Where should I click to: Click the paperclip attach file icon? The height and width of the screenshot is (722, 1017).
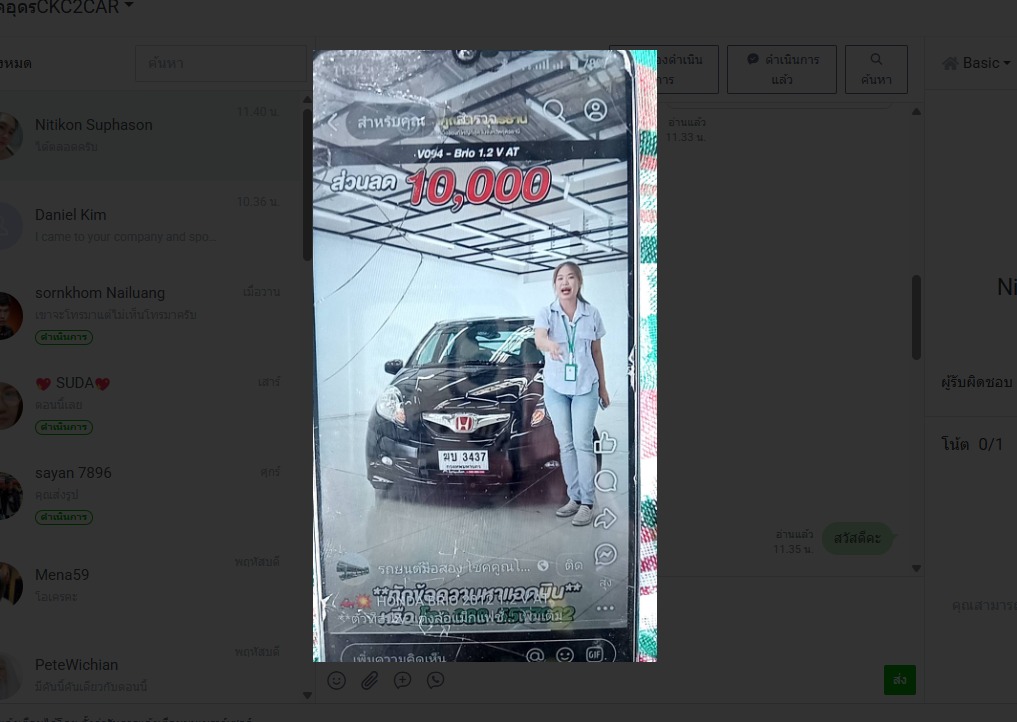pos(370,680)
